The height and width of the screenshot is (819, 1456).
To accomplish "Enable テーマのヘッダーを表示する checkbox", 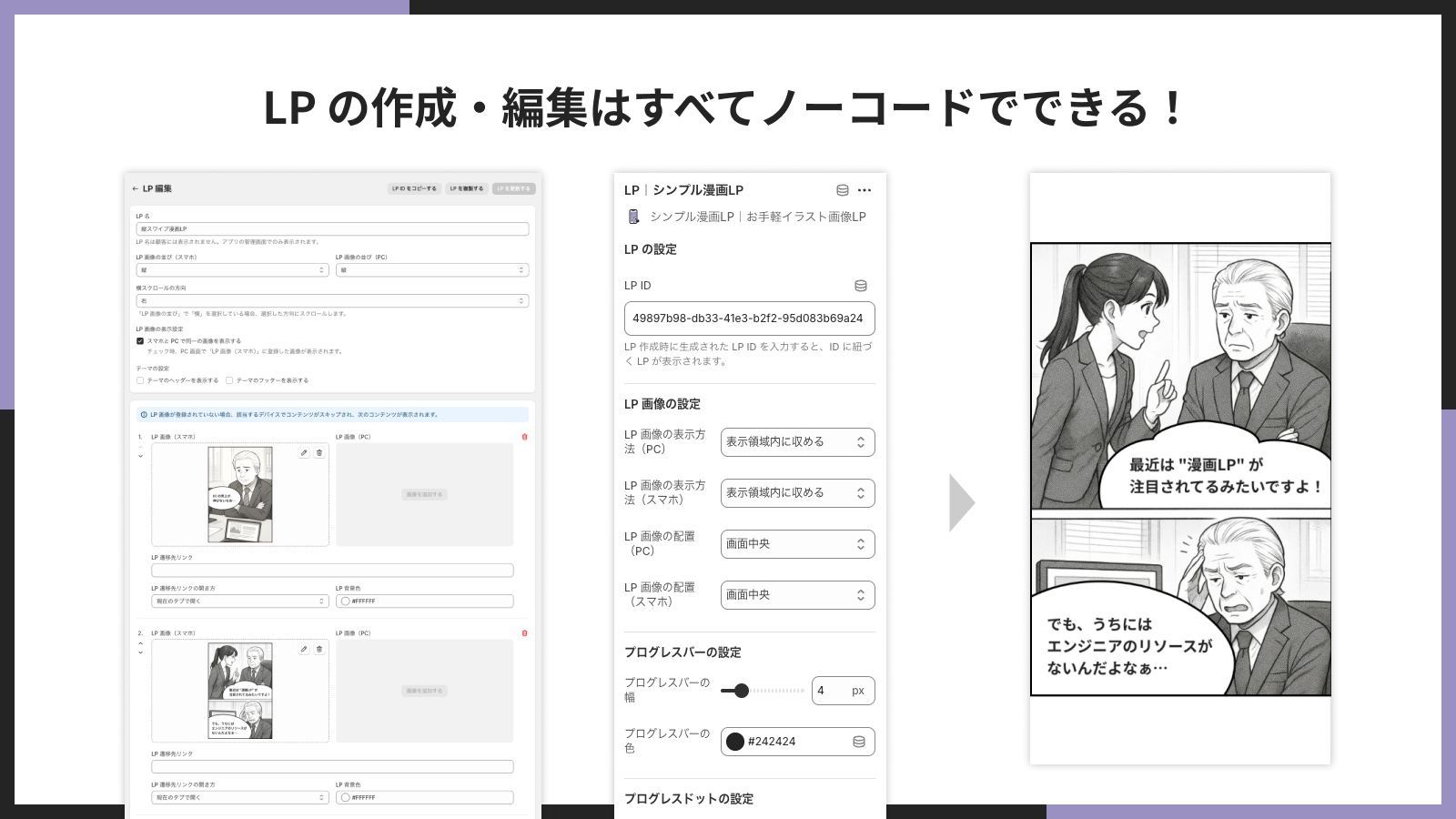I will pos(140,380).
